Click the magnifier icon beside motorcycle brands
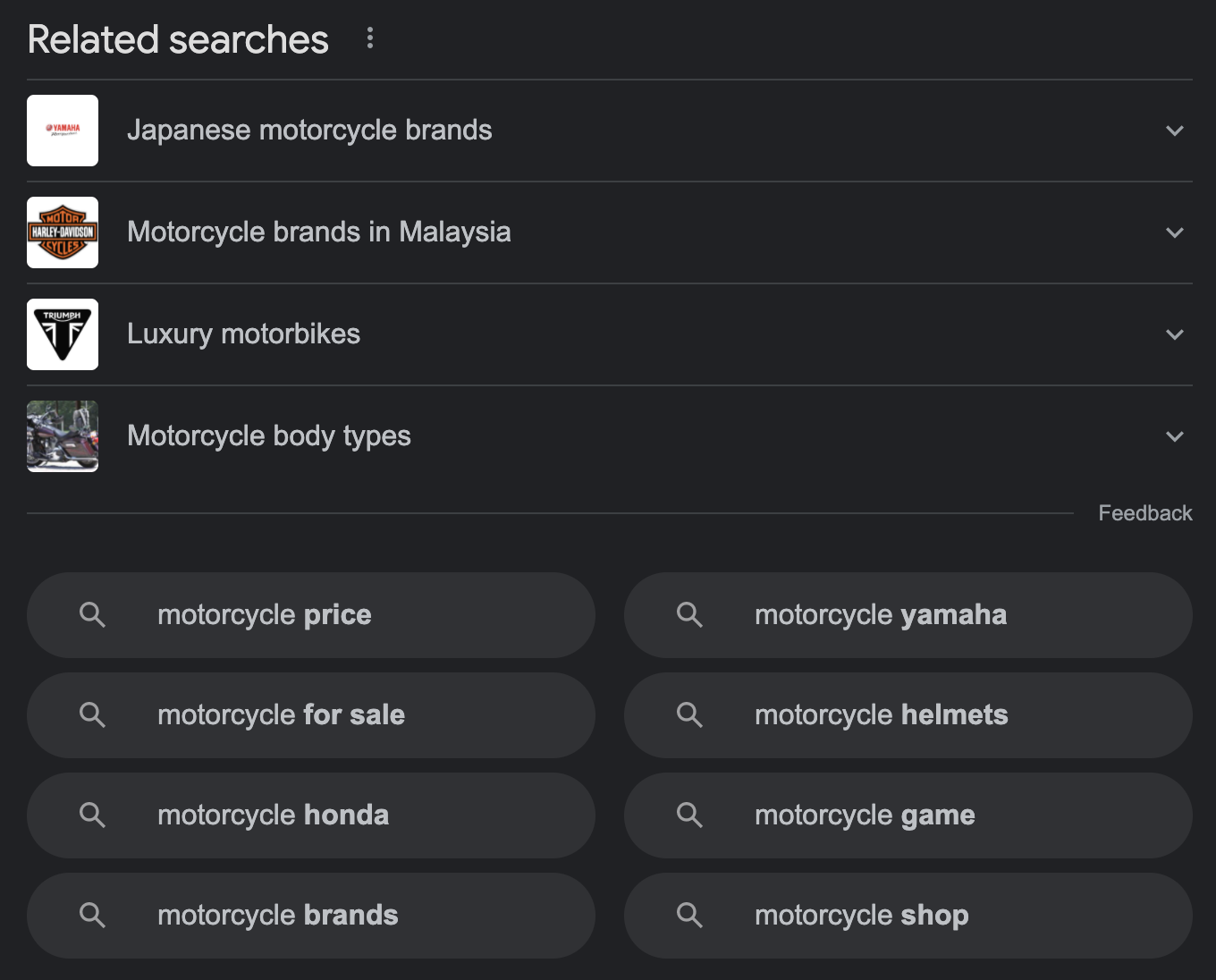 [92, 915]
